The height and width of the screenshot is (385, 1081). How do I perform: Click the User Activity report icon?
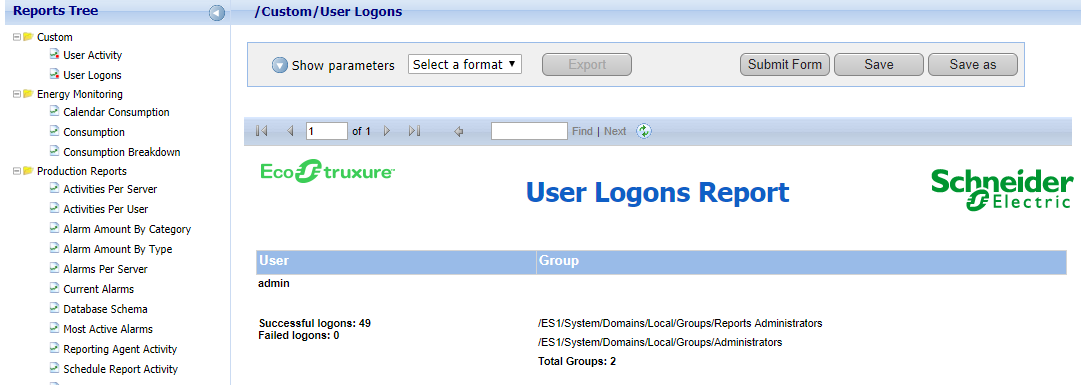[x=54, y=54]
